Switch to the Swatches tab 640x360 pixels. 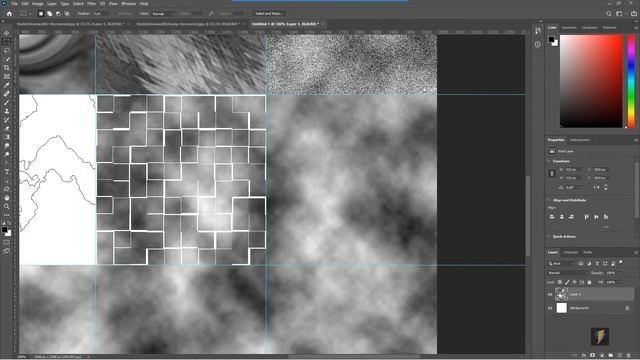click(x=569, y=28)
